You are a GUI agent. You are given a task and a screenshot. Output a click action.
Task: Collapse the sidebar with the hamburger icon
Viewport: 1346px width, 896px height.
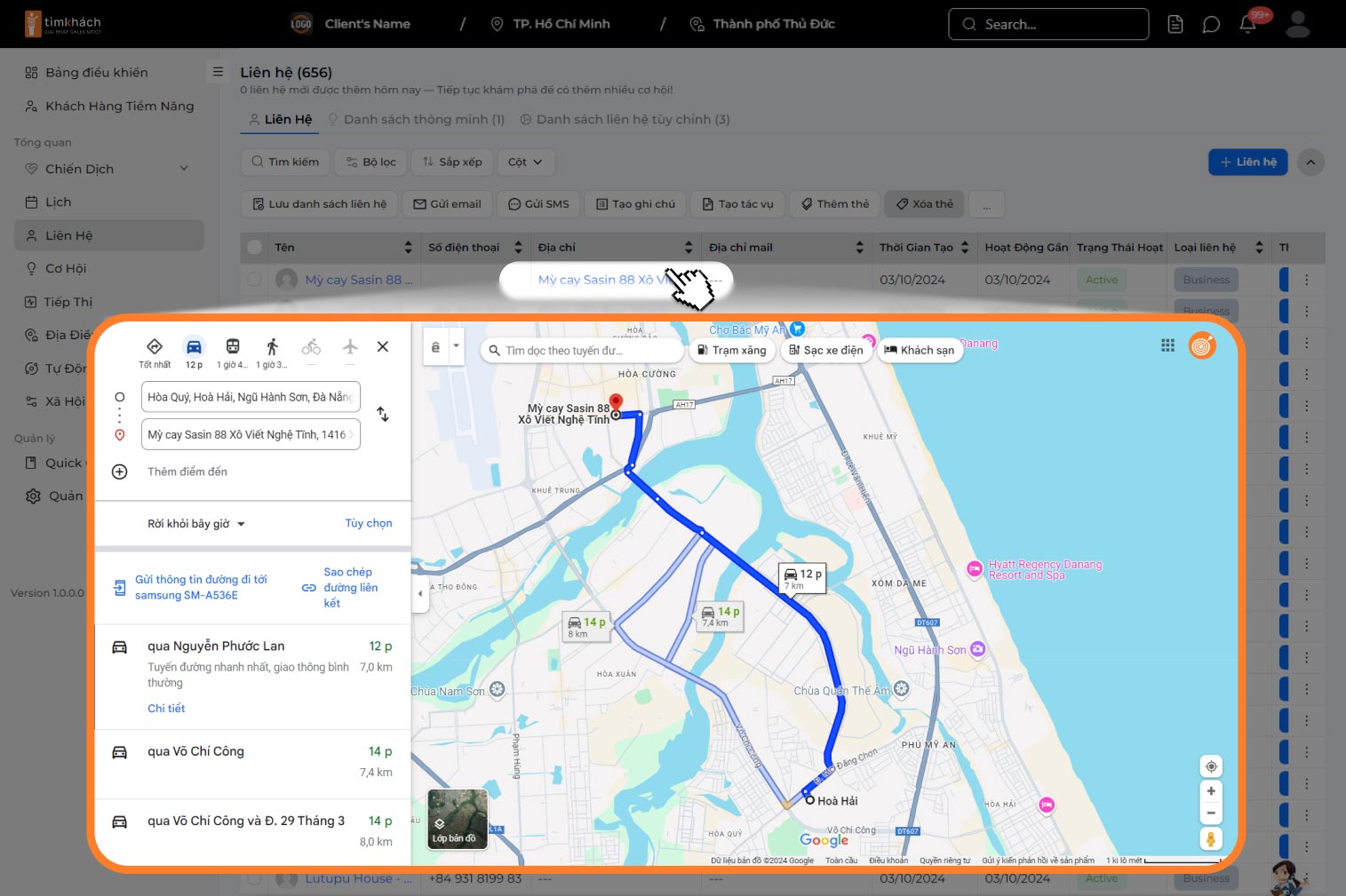pyautogui.click(x=218, y=71)
